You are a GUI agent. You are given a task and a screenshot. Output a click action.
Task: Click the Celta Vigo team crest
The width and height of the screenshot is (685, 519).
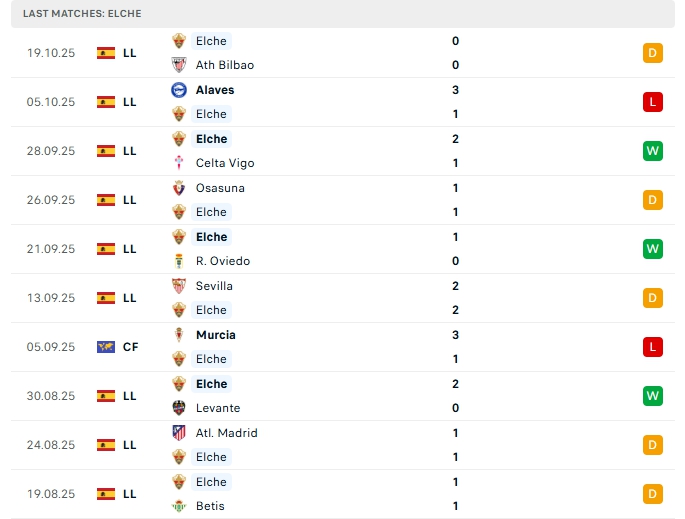[x=179, y=163]
